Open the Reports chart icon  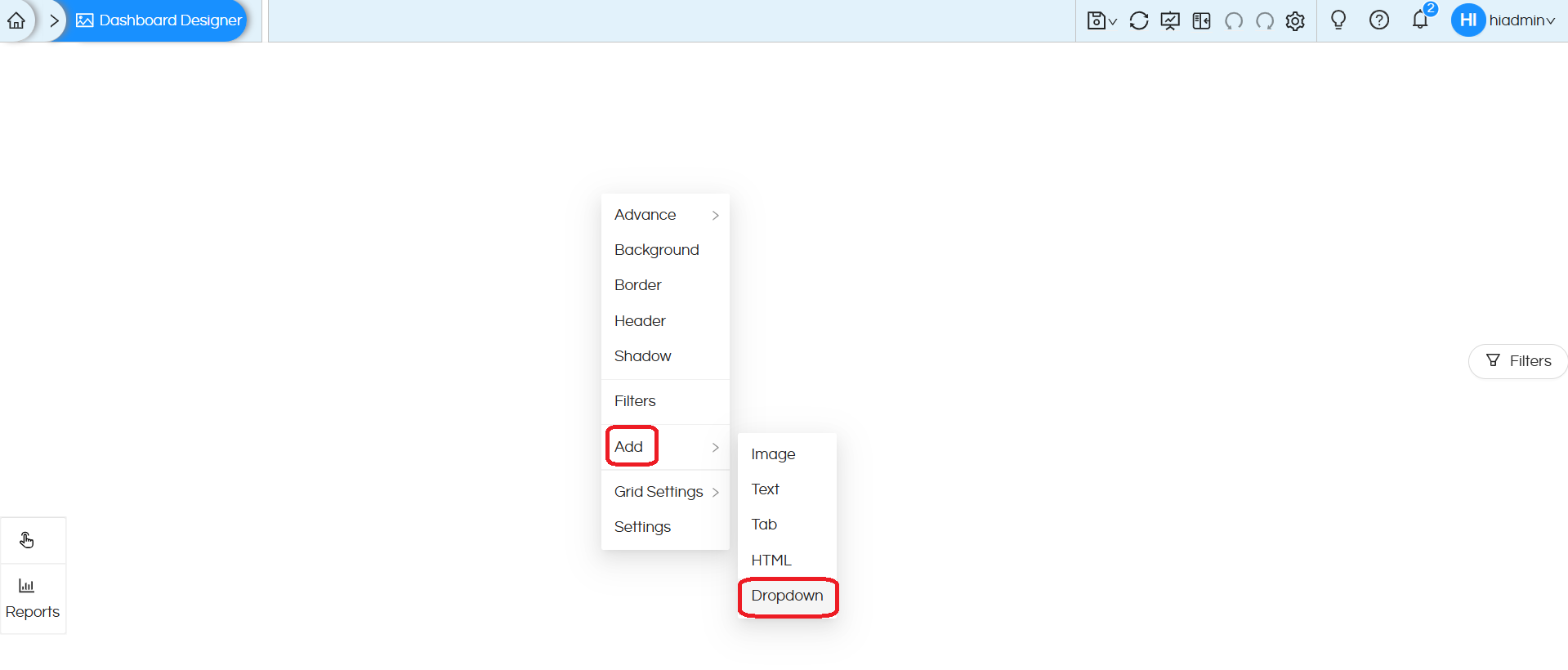click(x=27, y=586)
